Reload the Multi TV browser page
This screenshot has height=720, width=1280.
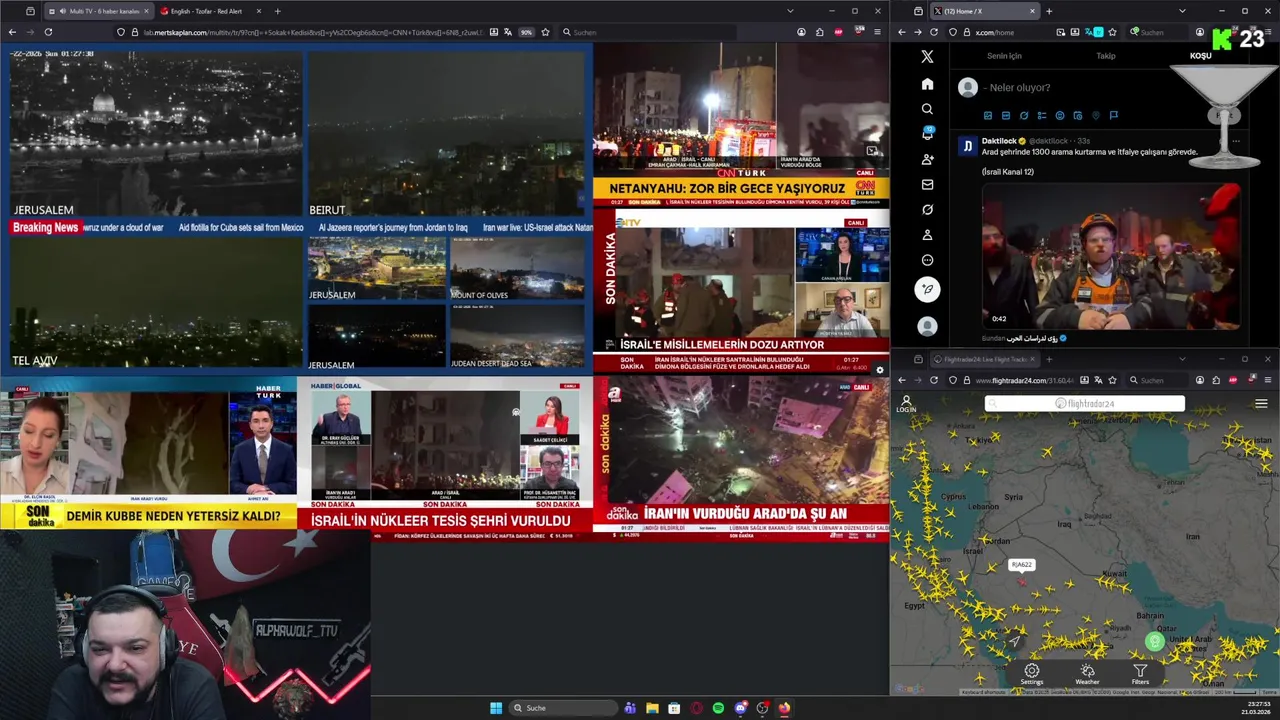tap(48, 32)
